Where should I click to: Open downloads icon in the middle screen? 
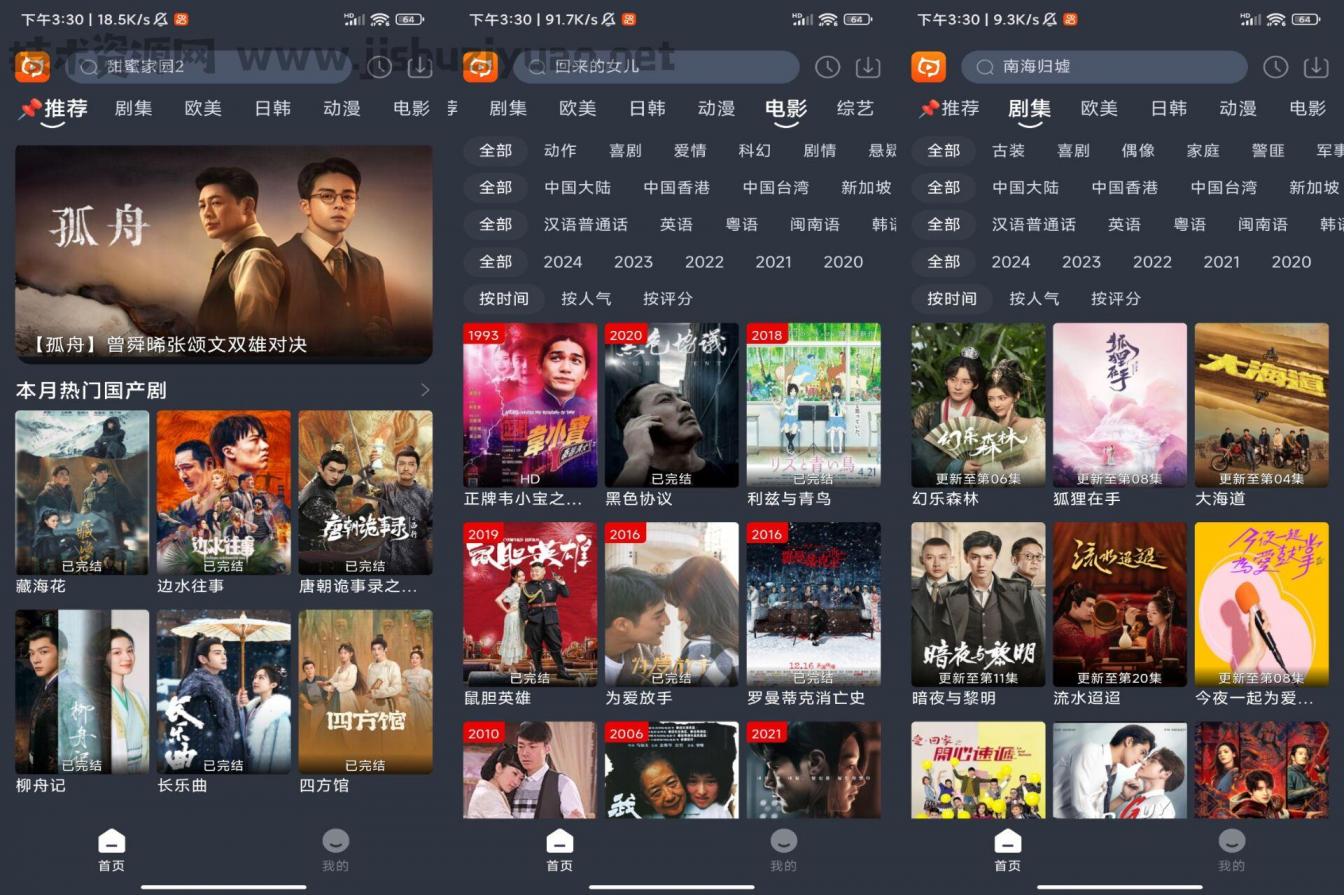(x=868, y=67)
